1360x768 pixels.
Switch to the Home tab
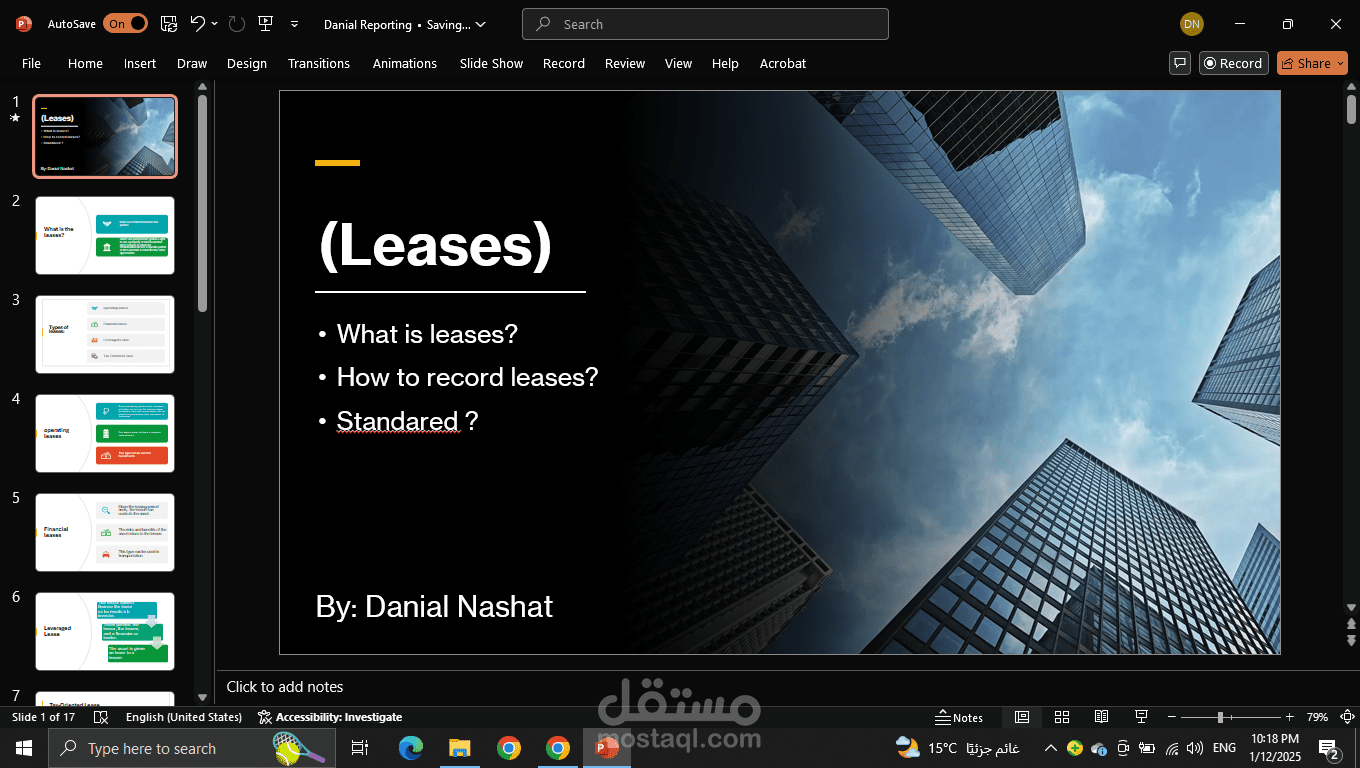[x=85, y=63]
